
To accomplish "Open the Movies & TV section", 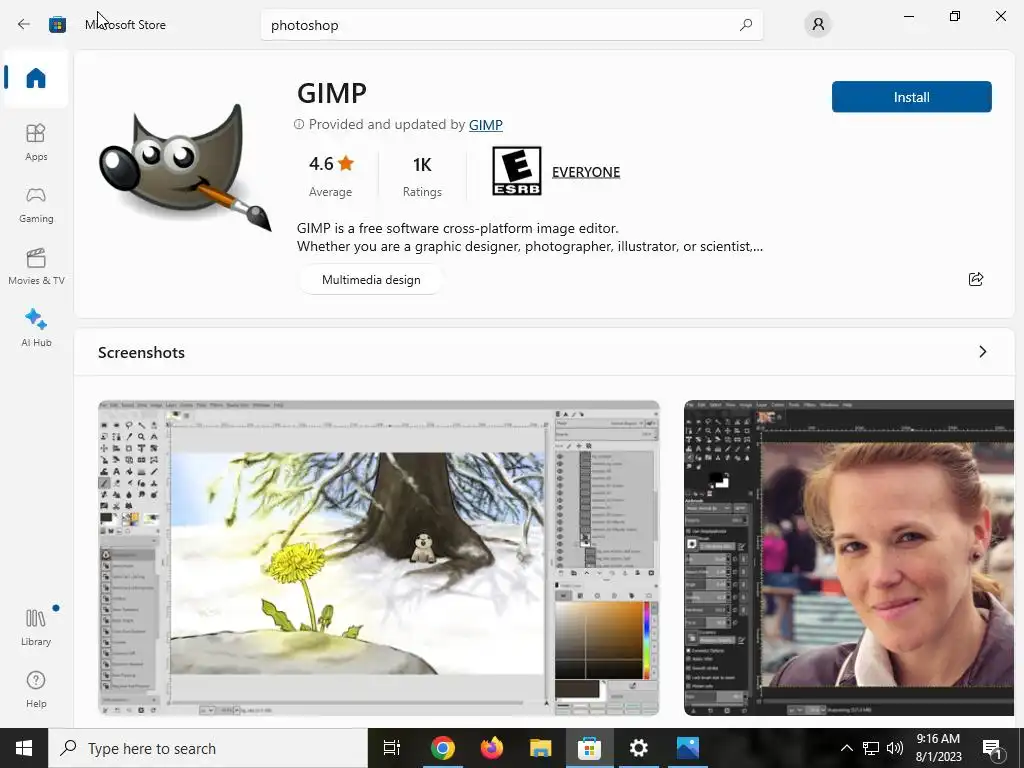I will point(36,266).
